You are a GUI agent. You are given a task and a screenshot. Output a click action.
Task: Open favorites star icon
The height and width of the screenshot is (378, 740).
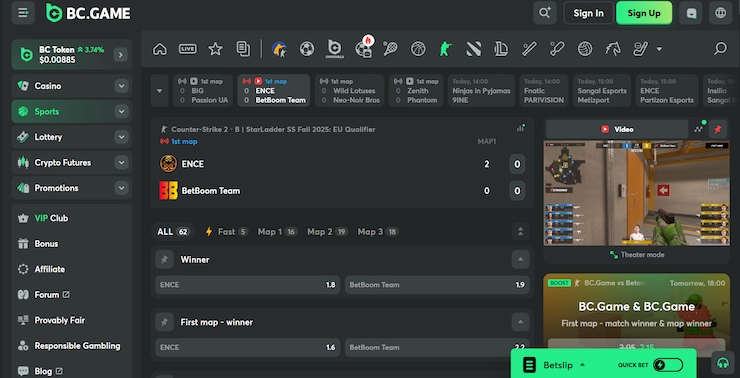[215, 49]
